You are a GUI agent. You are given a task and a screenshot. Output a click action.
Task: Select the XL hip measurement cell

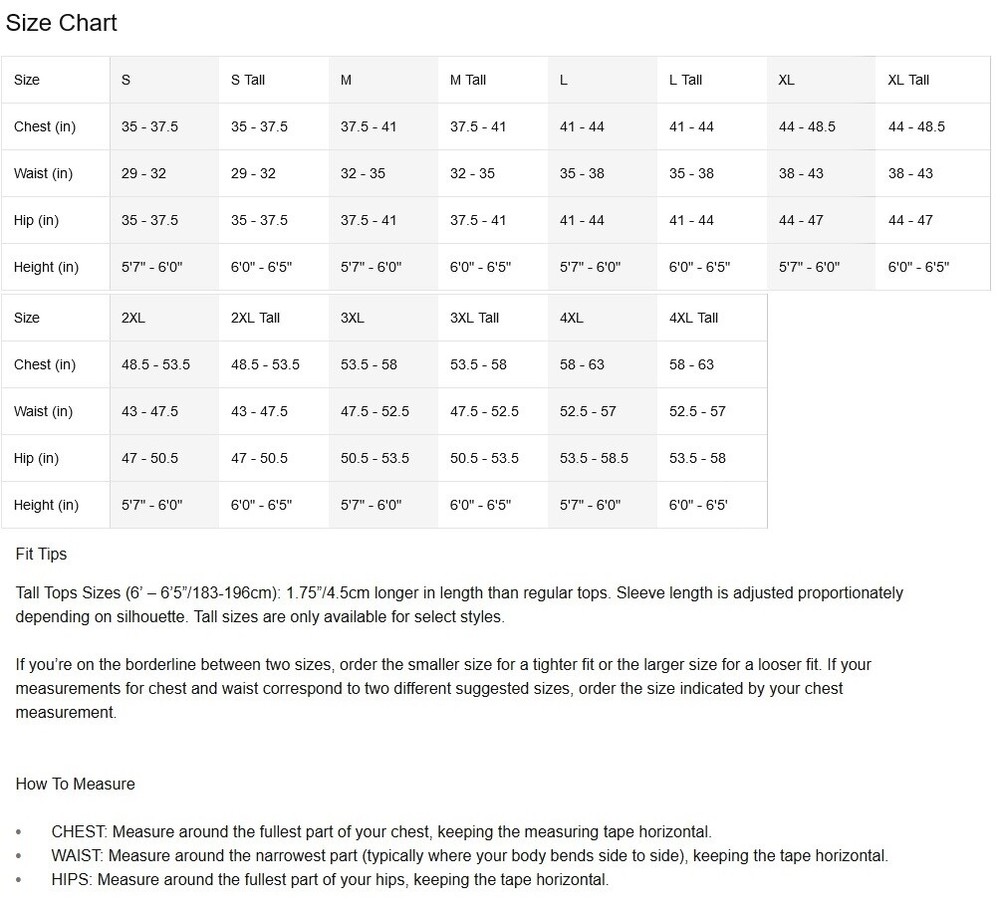tap(801, 220)
